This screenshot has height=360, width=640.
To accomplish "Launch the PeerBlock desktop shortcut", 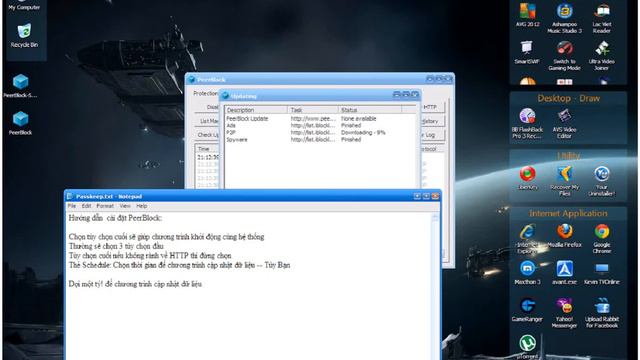I will pyautogui.click(x=20, y=123).
